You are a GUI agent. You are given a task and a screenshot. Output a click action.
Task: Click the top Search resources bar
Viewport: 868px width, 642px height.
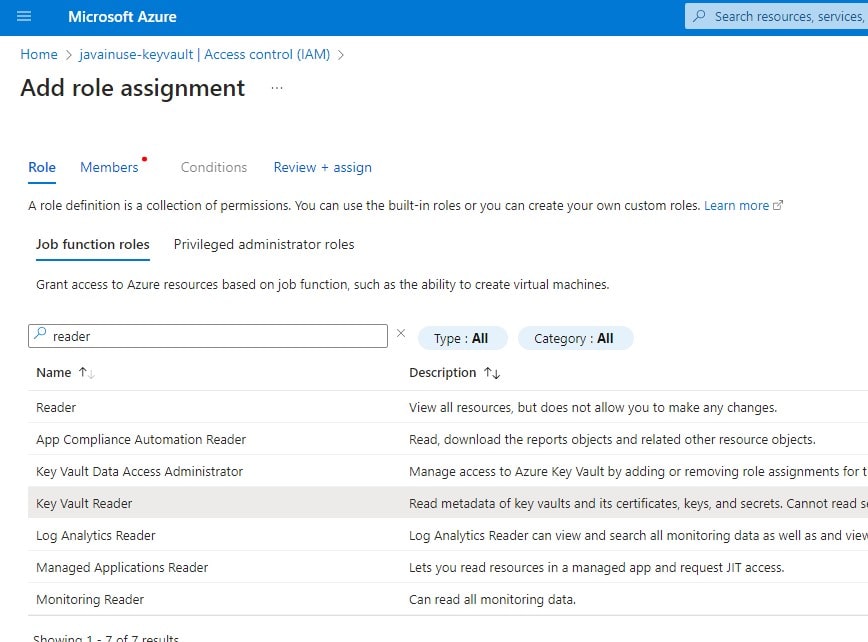point(776,16)
